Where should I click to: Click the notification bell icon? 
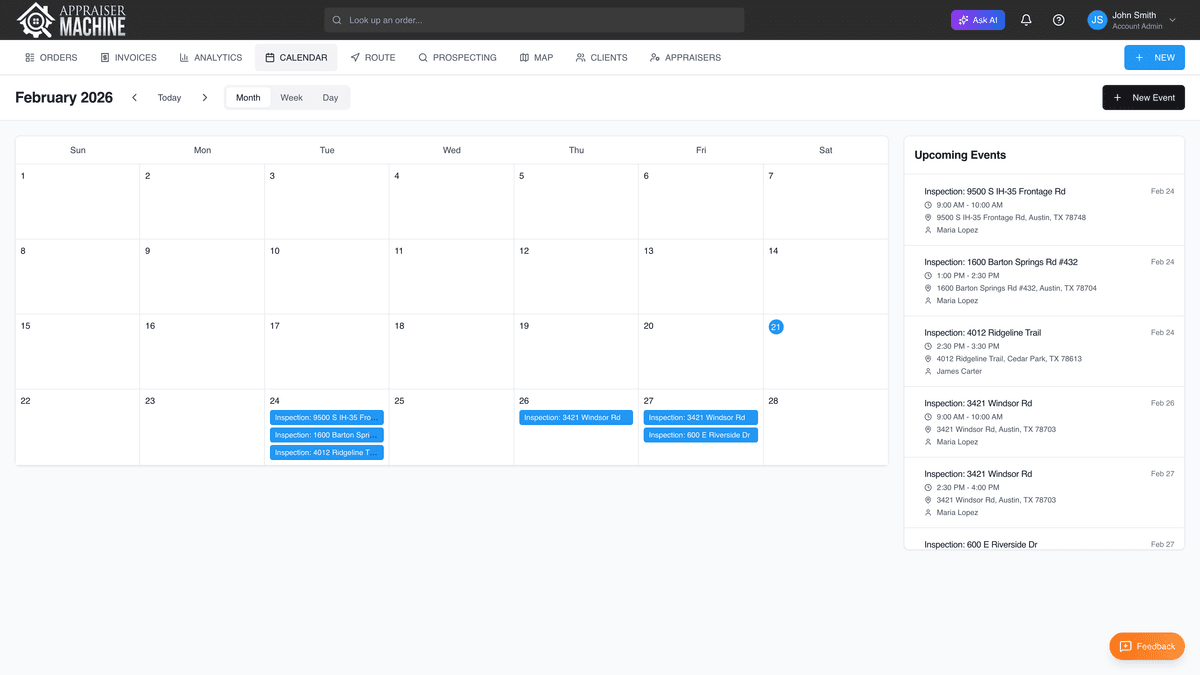(1025, 19)
